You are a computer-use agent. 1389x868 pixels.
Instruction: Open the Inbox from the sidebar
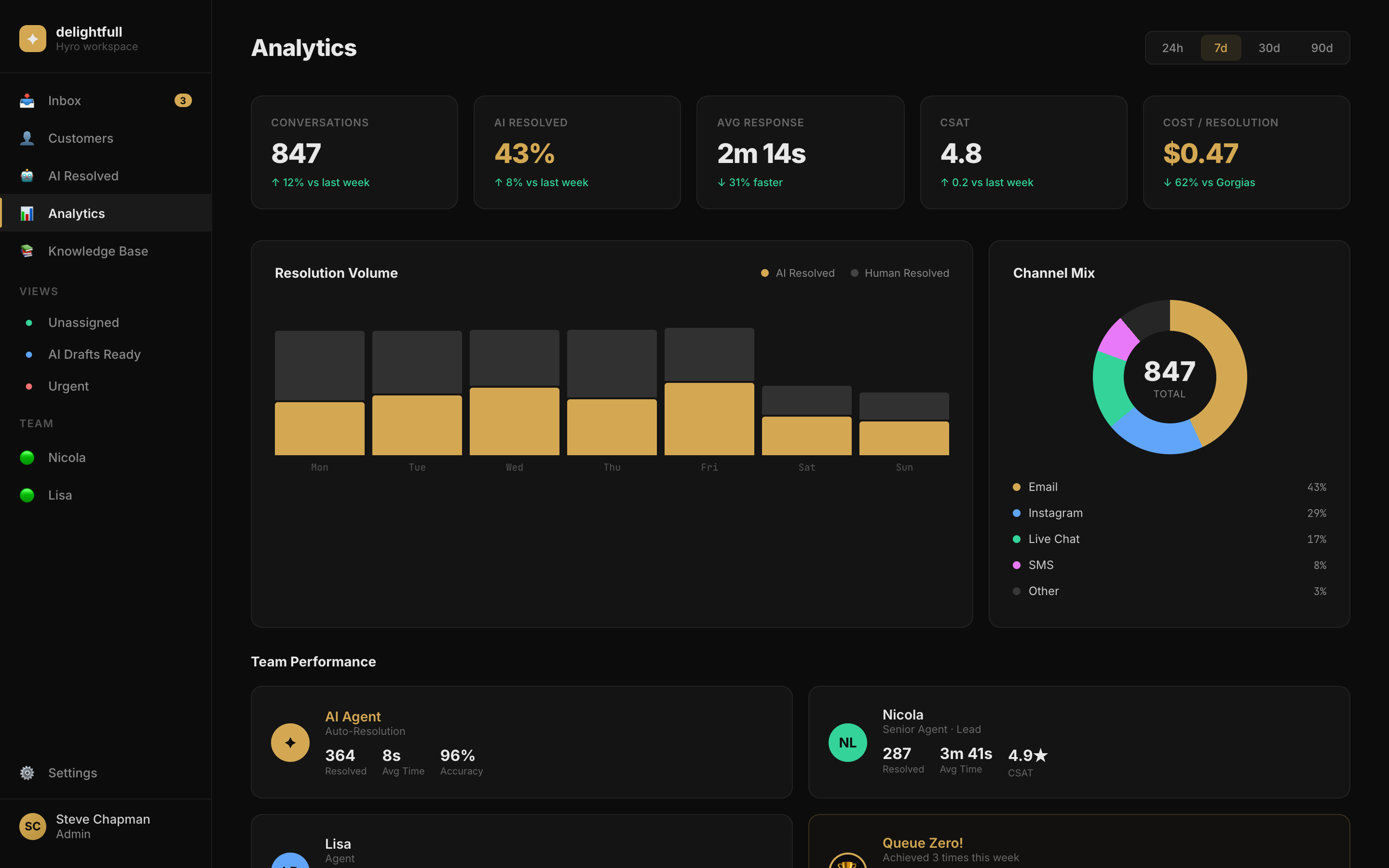point(64,100)
